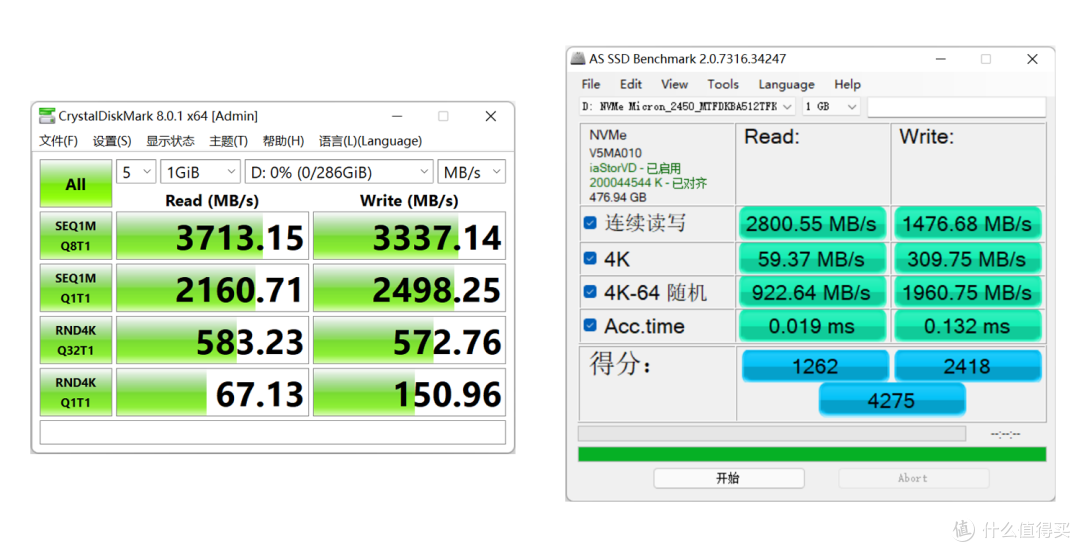This screenshot has width=1080, height=552.
Task: Click the 2800.55 MB/s sequential read result
Action: click(x=812, y=223)
